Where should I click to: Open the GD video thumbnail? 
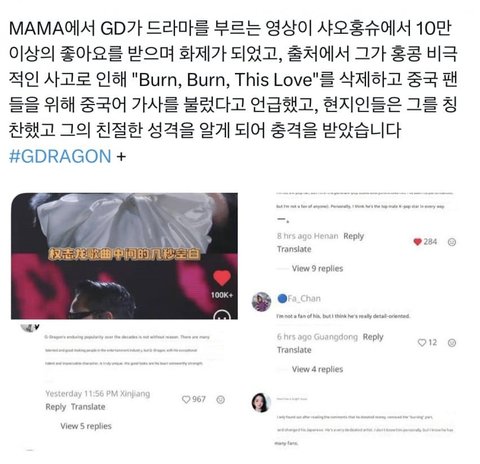coord(124,256)
